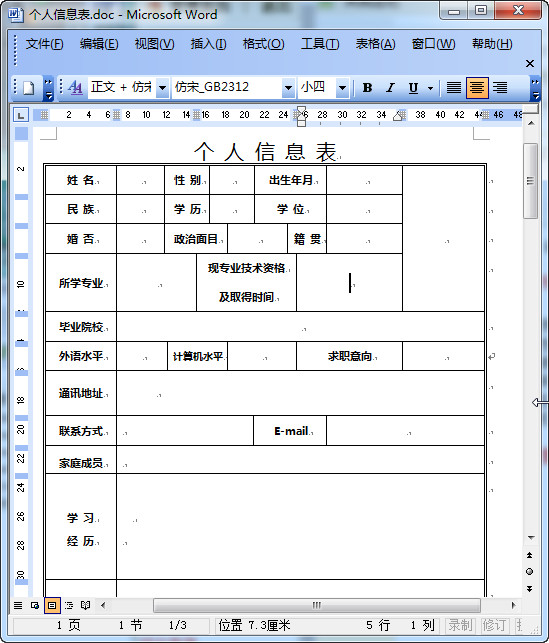Click the 个人信息表 document title
Screen dimensions: 549x643
(x=265, y=151)
